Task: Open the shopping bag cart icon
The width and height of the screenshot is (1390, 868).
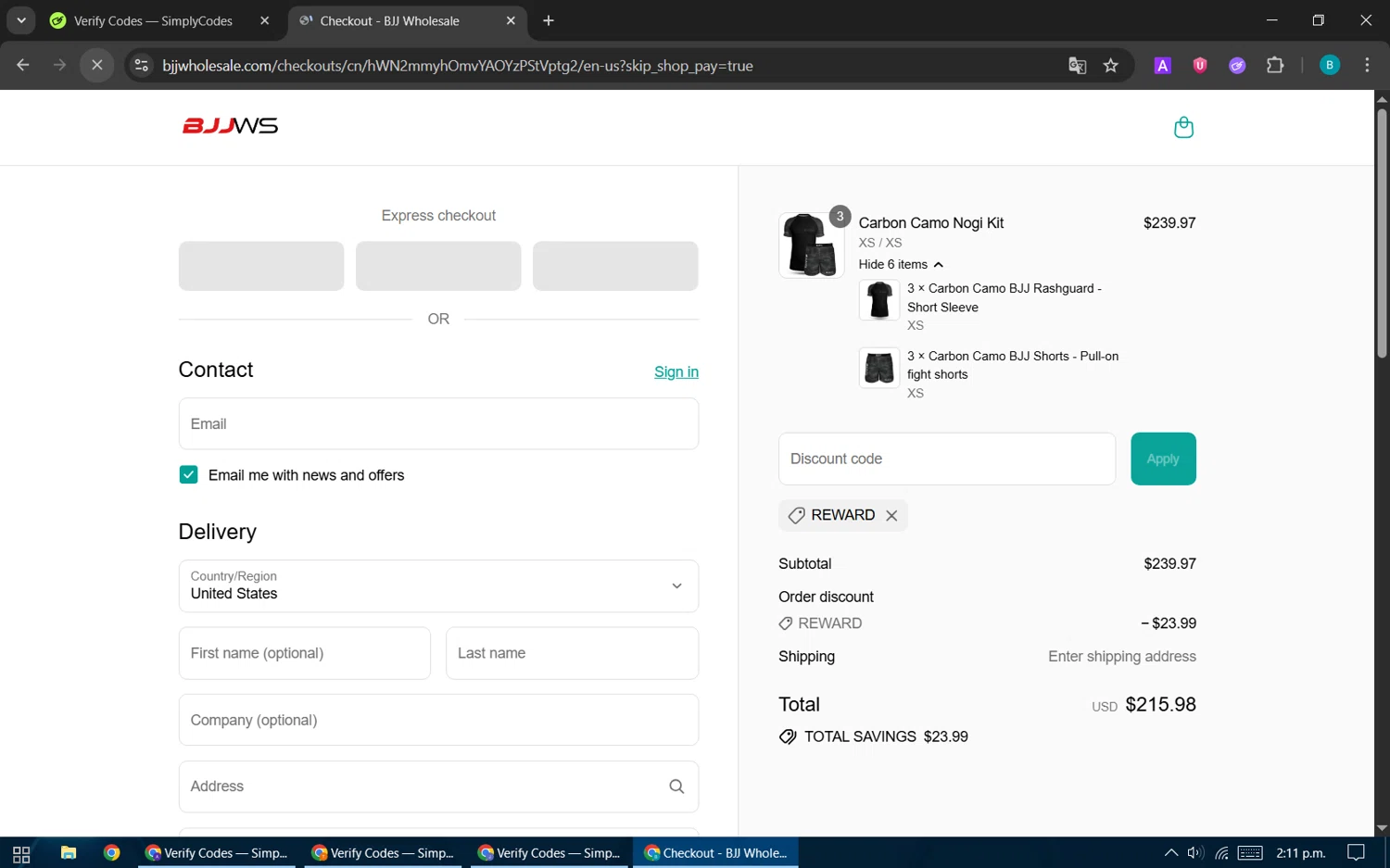Action: click(x=1183, y=127)
